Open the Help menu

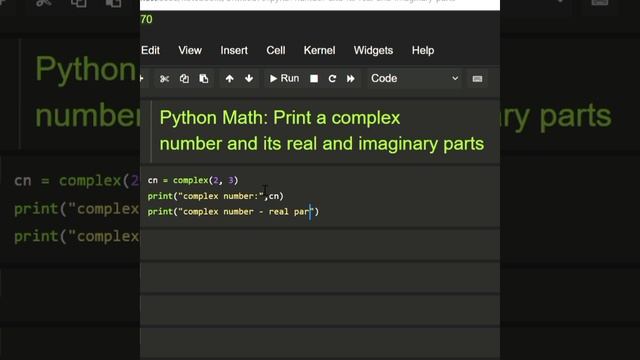pos(423,51)
